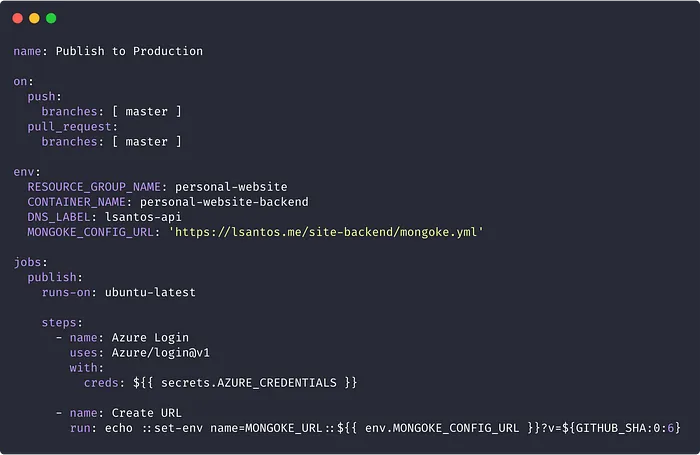This screenshot has width=700, height=455.
Task: Click the 'Publish to Production' workflow name
Action: 129,51
